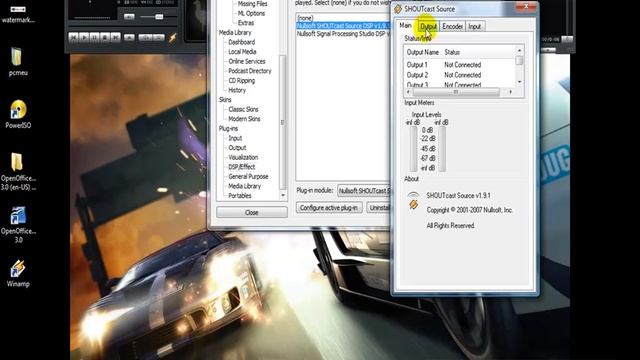Close the SHOUTcast Source window
The image size is (640, 360).
[x=526, y=7]
